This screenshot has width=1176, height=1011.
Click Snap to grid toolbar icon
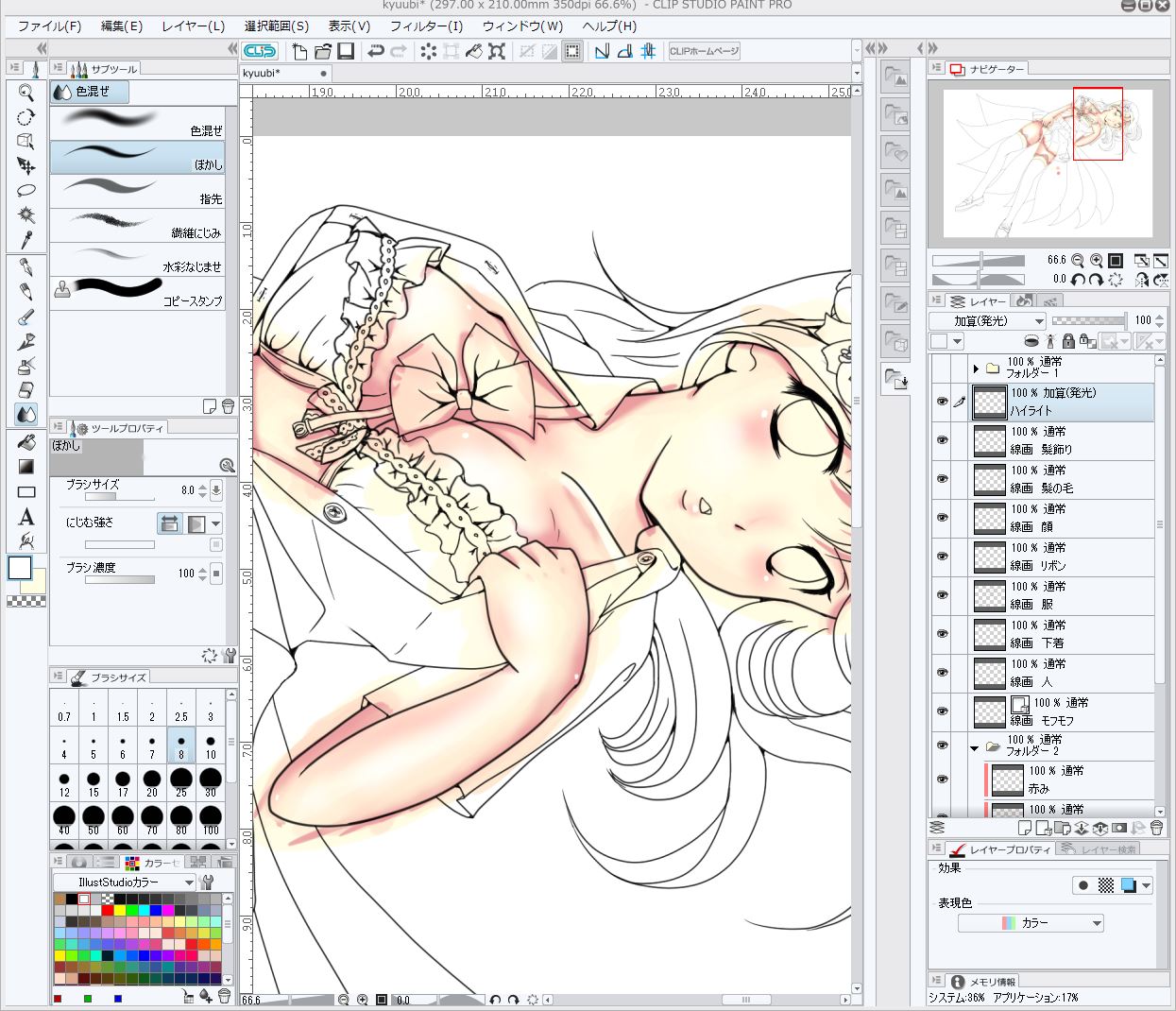pyautogui.click(x=647, y=51)
